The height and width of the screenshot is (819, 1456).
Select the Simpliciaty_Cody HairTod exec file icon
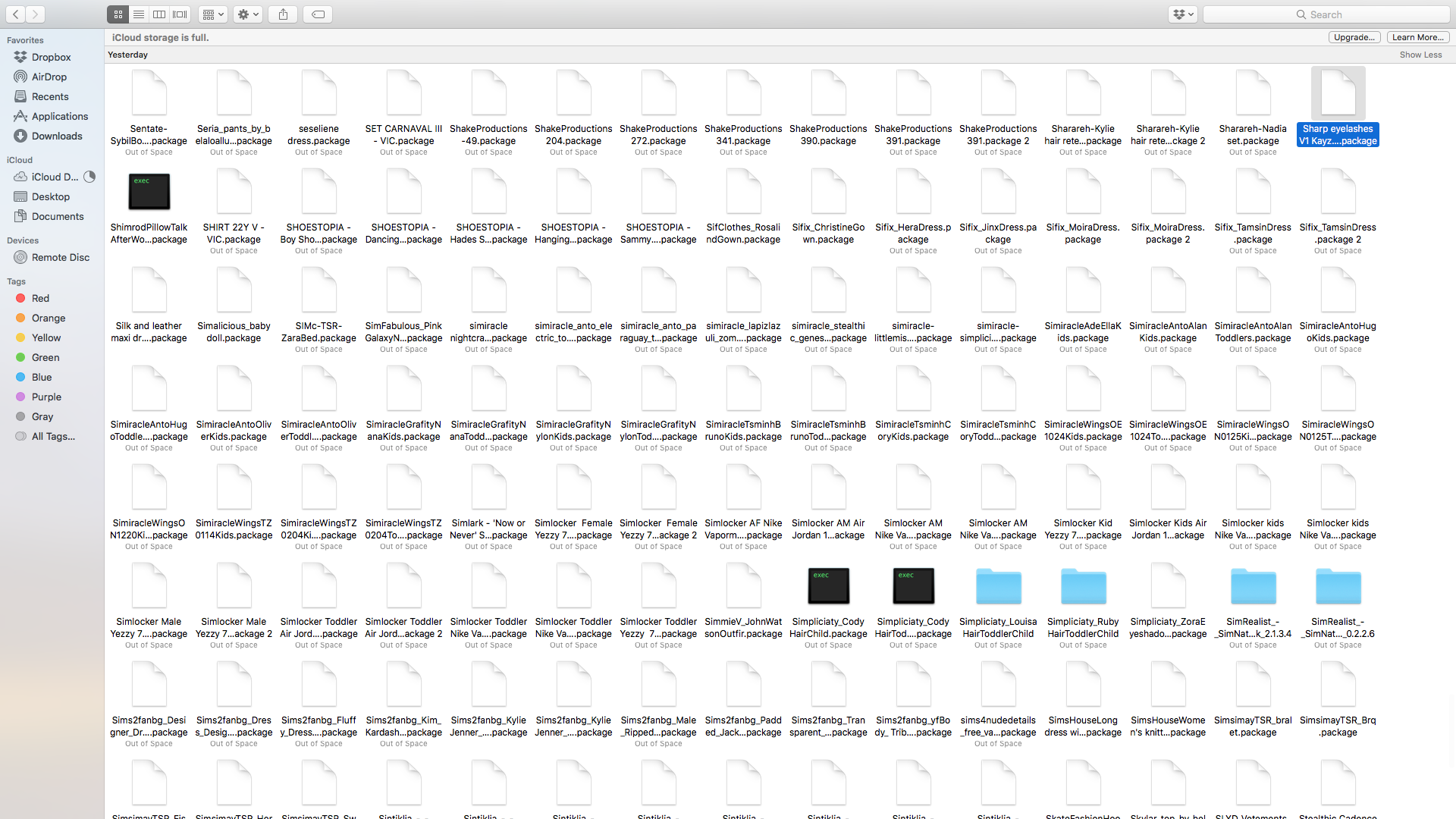click(x=914, y=585)
